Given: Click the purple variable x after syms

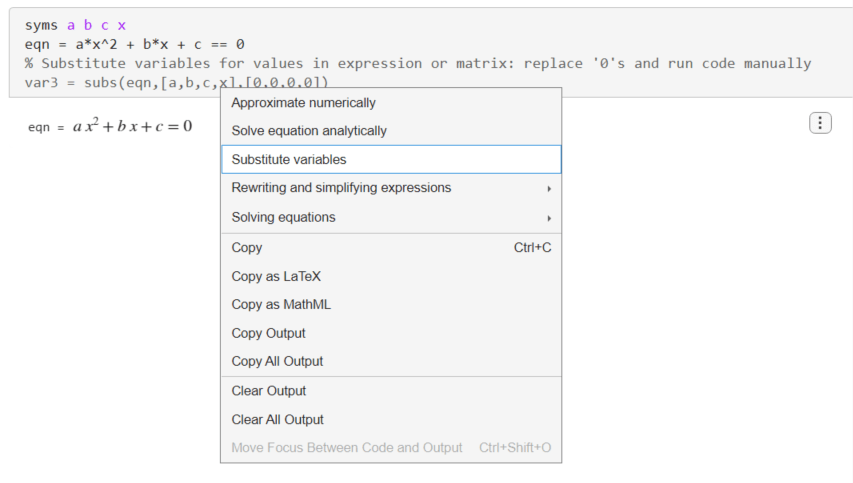Looking at the screenshot, I should pos(121,25).
